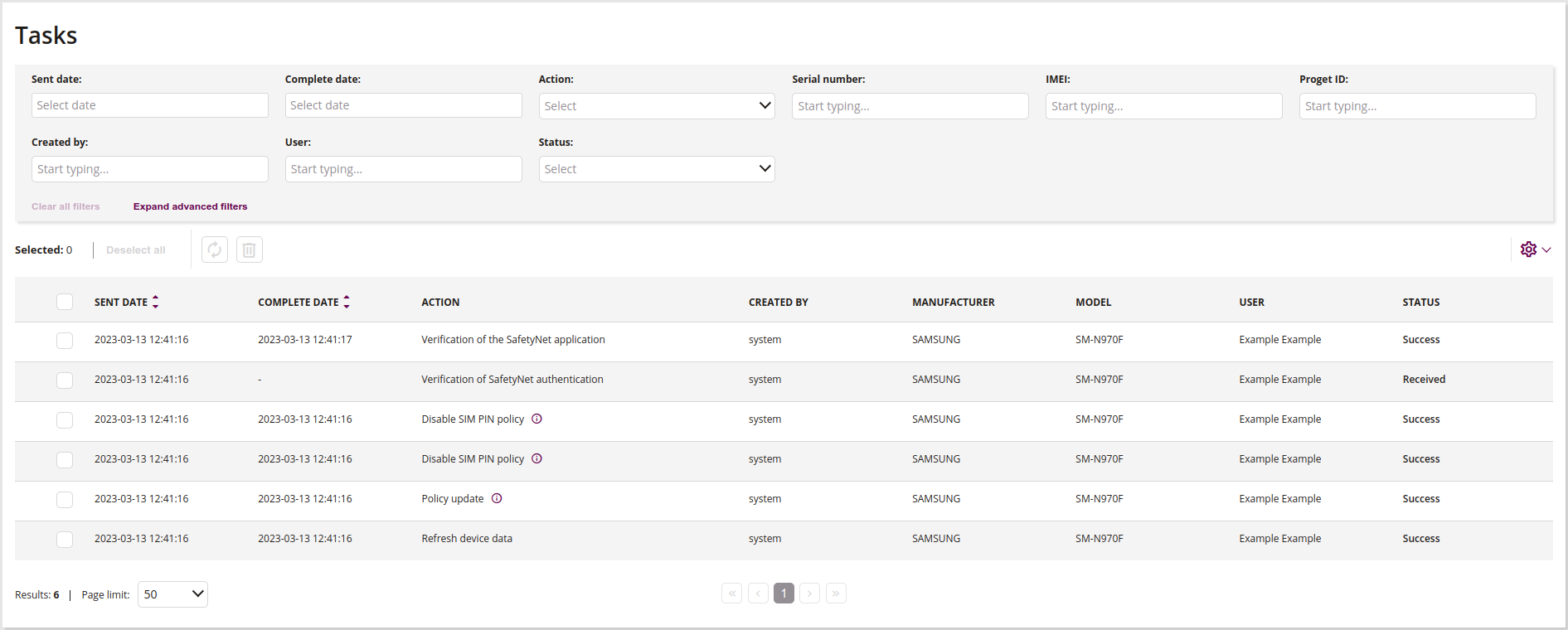Click 'Verification of SafetyNet authentication' text

point(512,380)
